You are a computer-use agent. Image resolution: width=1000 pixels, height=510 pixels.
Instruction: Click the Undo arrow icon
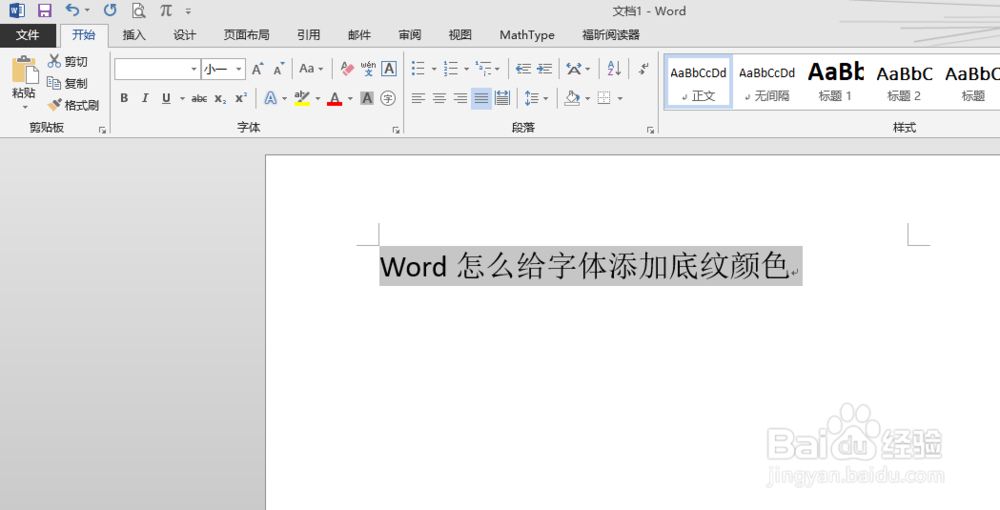73,10
